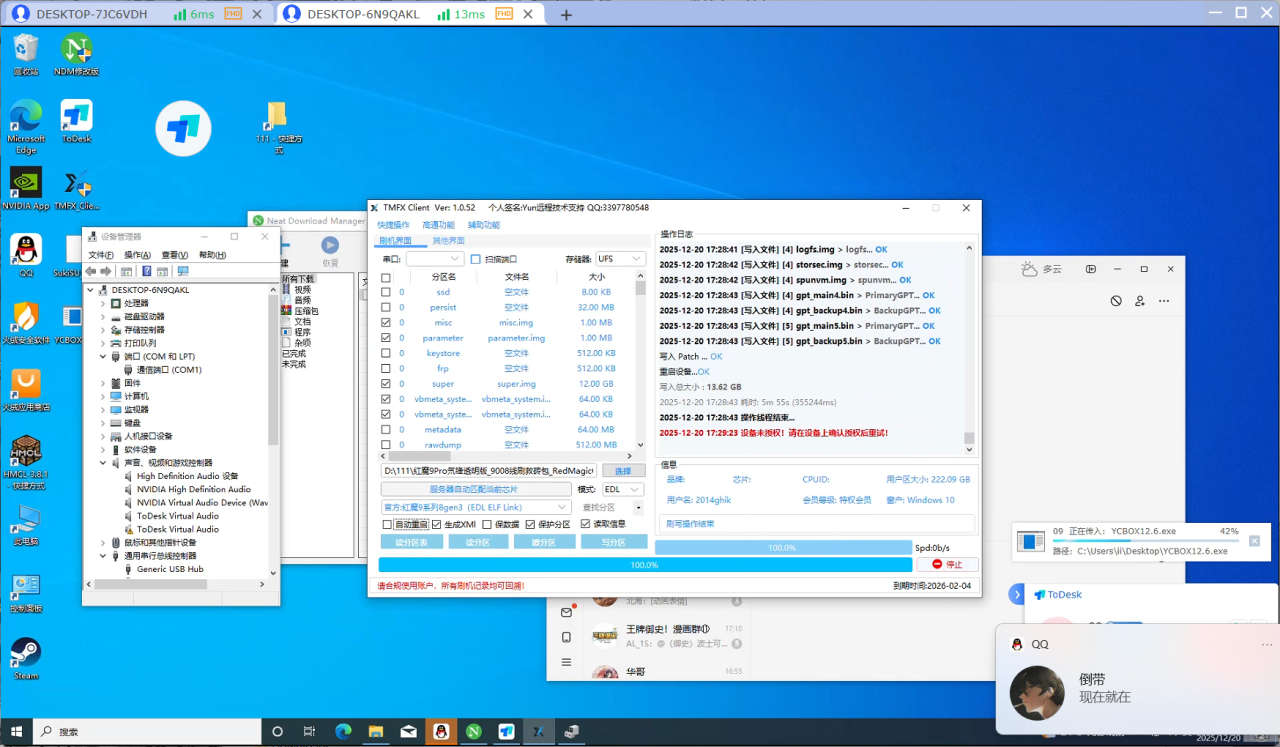Check the ssd partition checkbox
Image resolution: width=1280 pixels, height=747 pixels.
(x=386, y=293)
